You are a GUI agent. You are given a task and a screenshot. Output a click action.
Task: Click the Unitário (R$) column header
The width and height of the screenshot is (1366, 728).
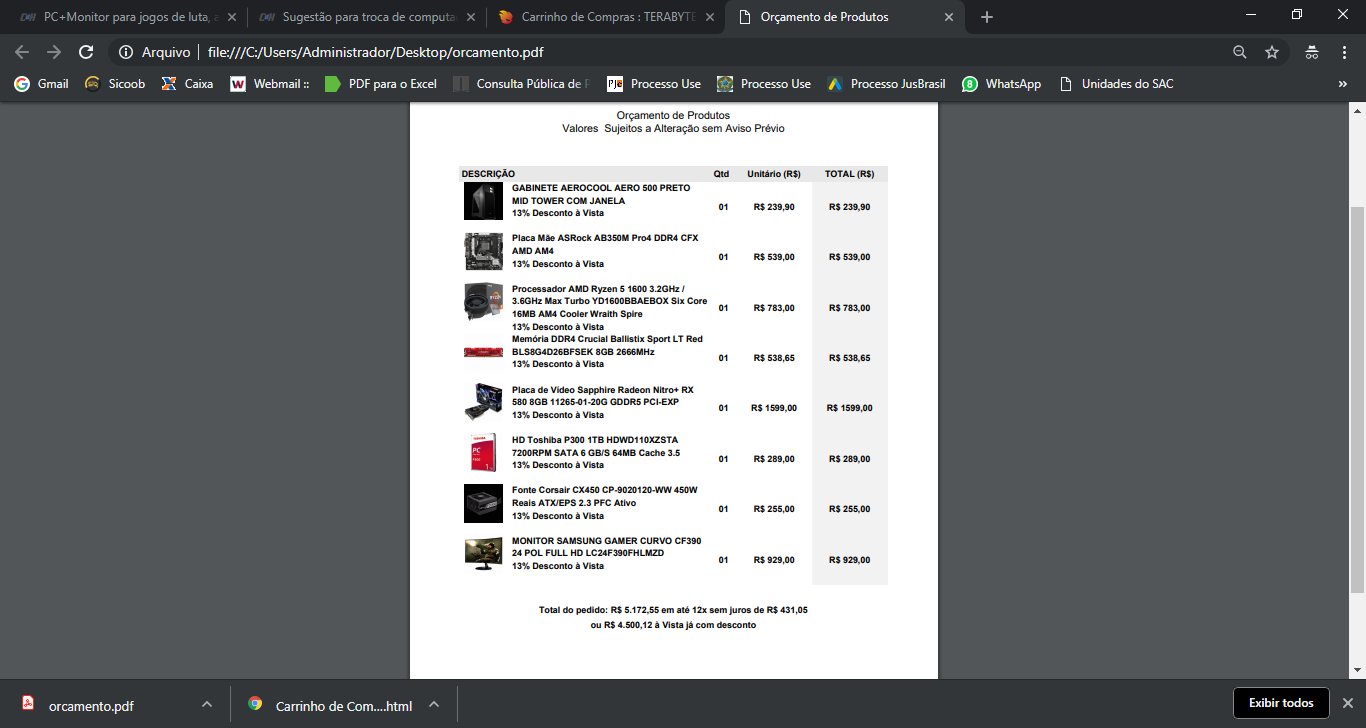[x=774, y=174]
